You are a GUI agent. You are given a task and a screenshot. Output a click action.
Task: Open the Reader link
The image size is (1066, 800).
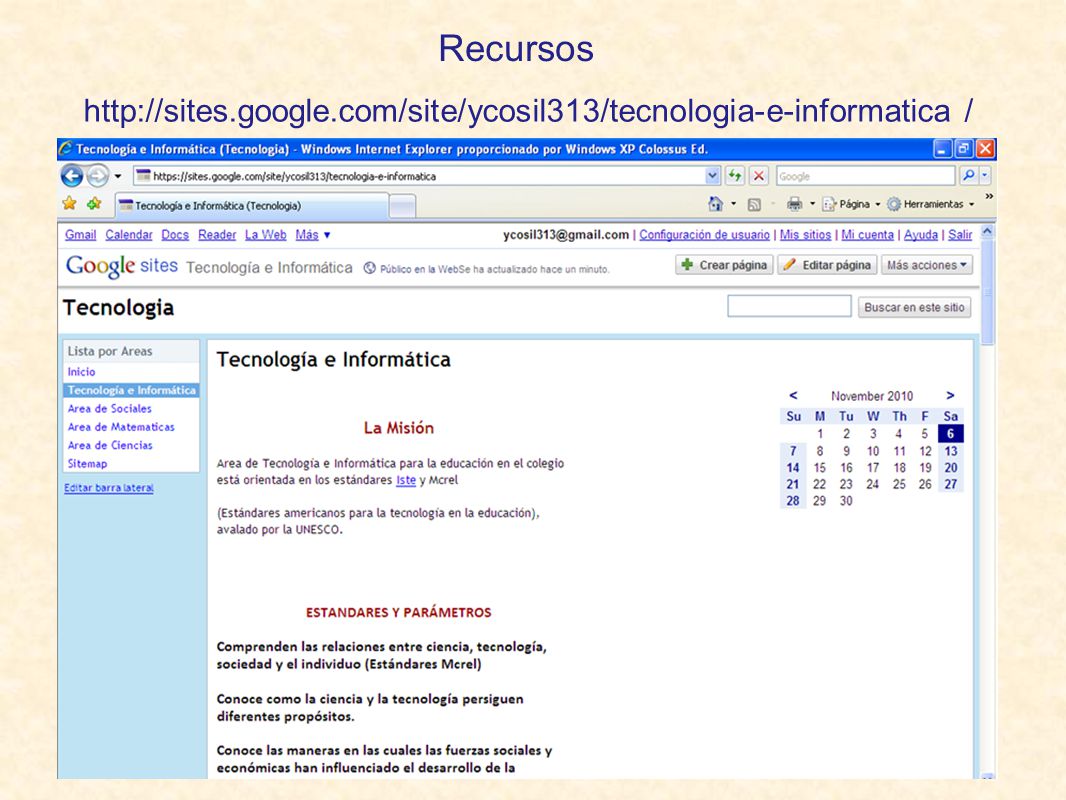(217, 234)
